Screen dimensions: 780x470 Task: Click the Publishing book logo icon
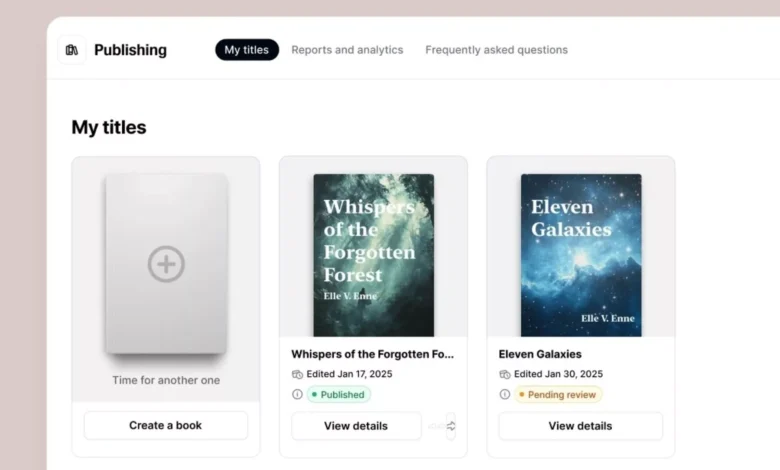(72, 50)
